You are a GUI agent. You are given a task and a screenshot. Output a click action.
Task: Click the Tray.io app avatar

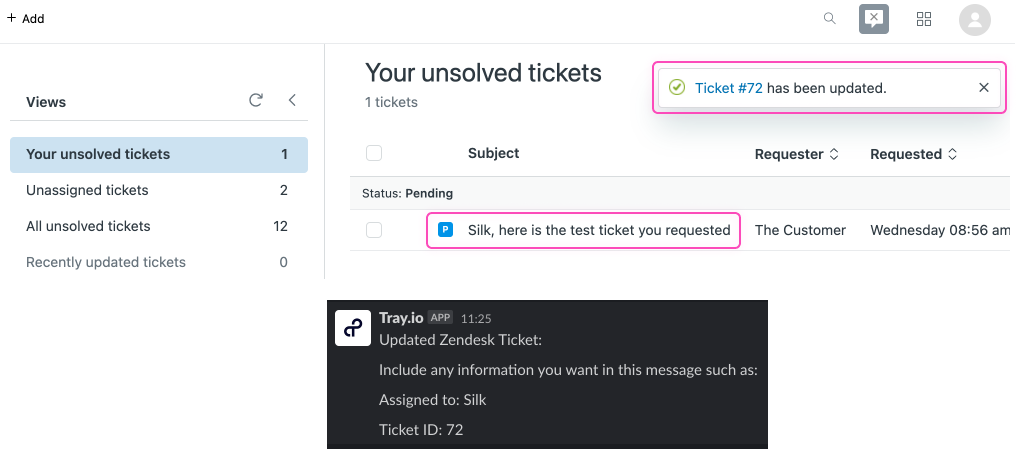353,328
